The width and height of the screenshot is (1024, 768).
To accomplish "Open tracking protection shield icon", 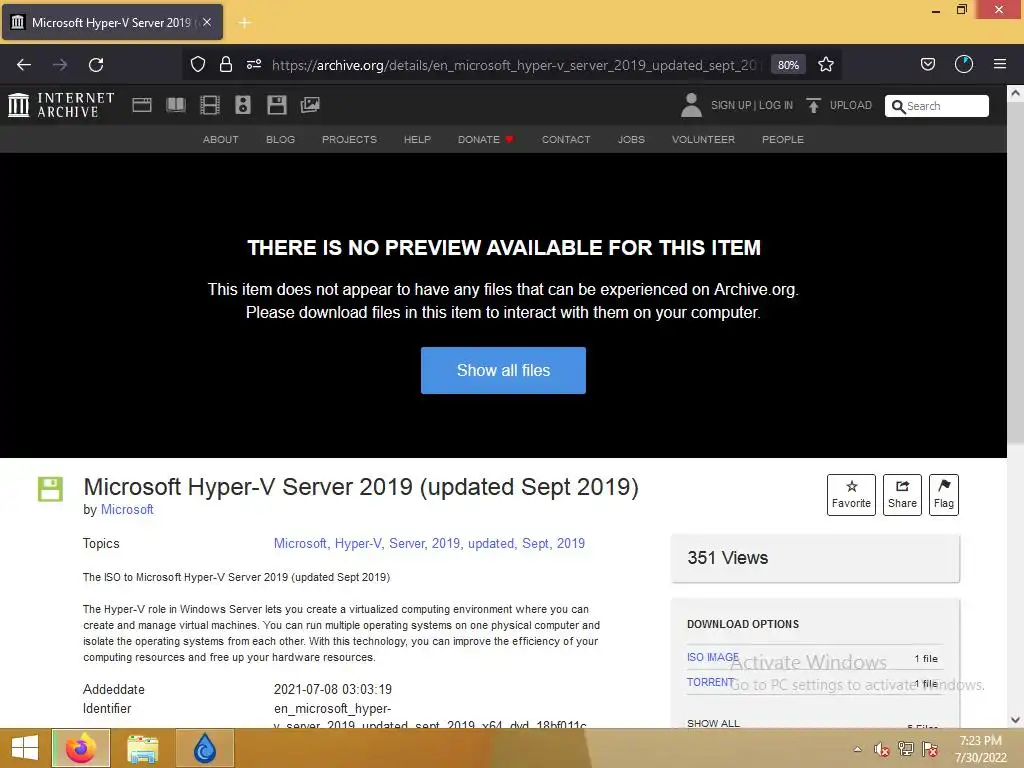I will tap(198, 65).
